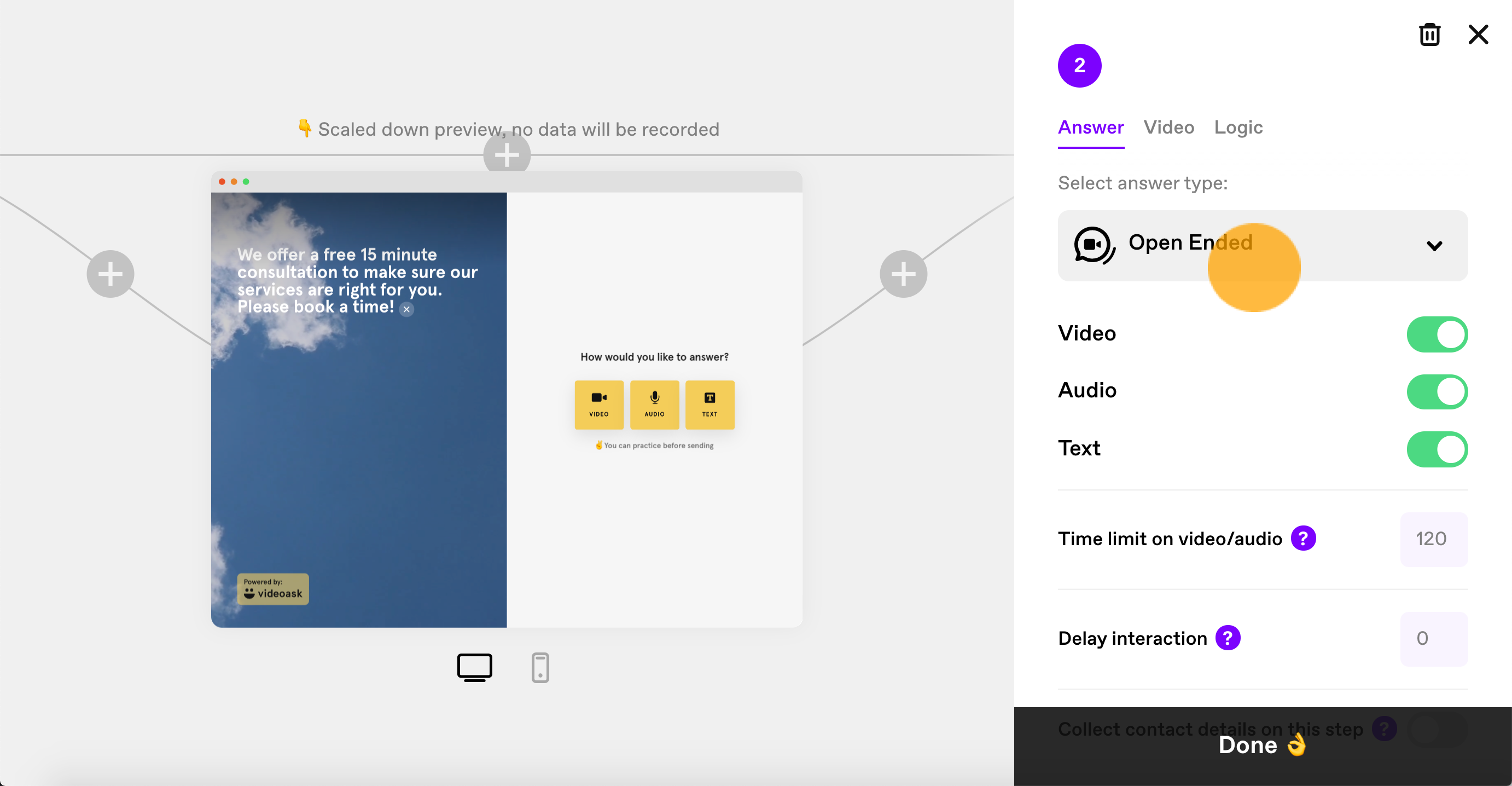Viewport: 1512px width, 786px height.
Task: Open the Video tab
Action: (x=1168, y=128)
